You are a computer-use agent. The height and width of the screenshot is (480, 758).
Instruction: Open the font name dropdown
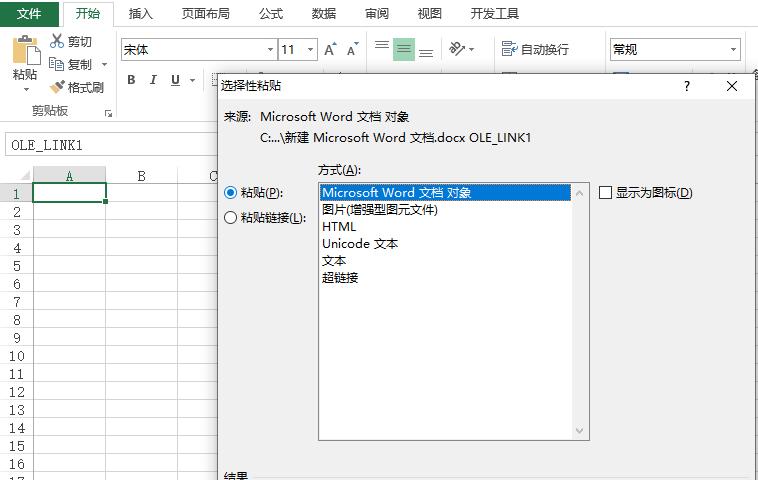(270, 49)
